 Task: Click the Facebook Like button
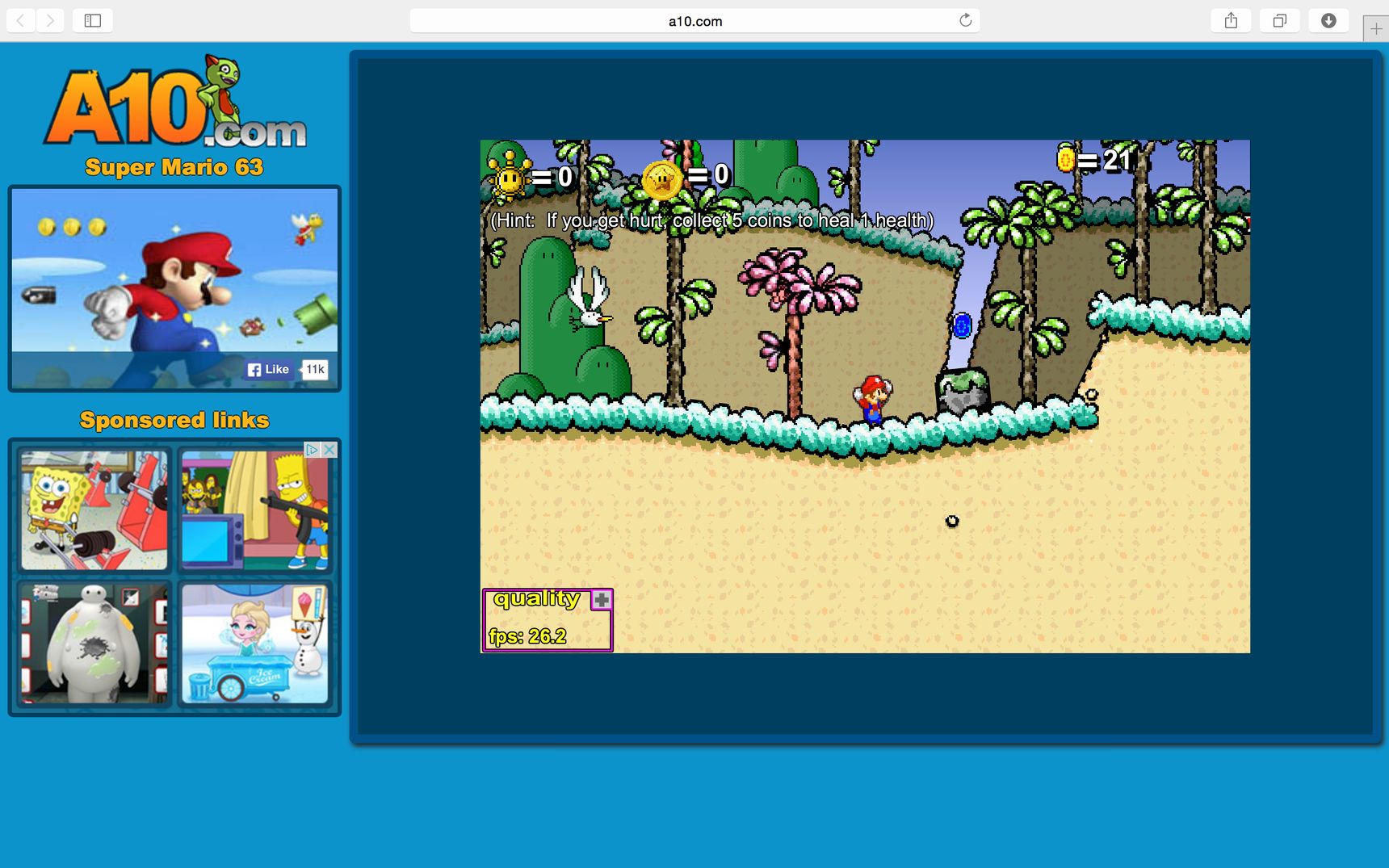coord(269,369)
